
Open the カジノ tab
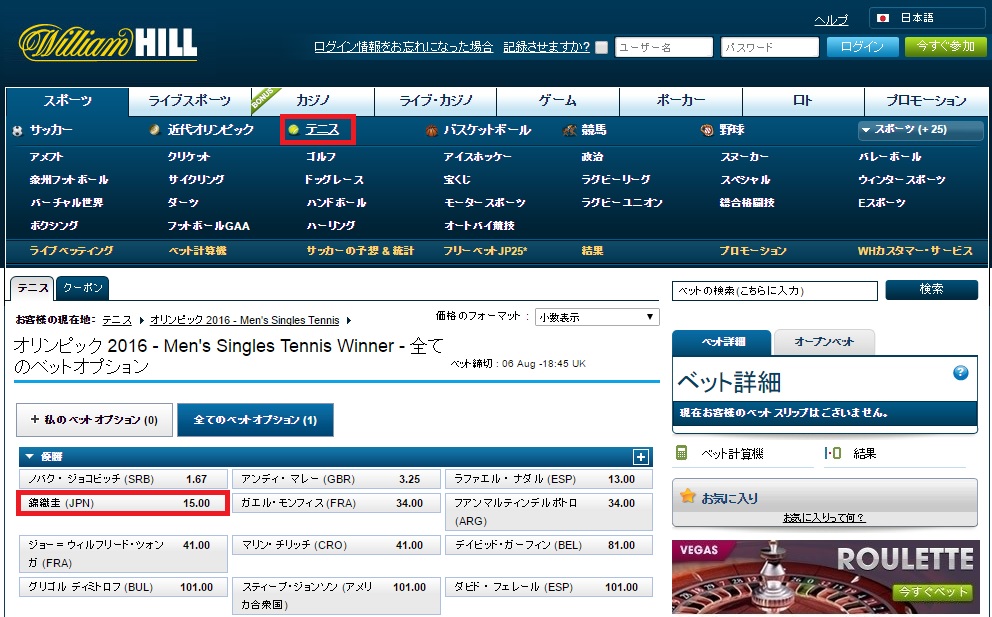[x=313, y=101]
